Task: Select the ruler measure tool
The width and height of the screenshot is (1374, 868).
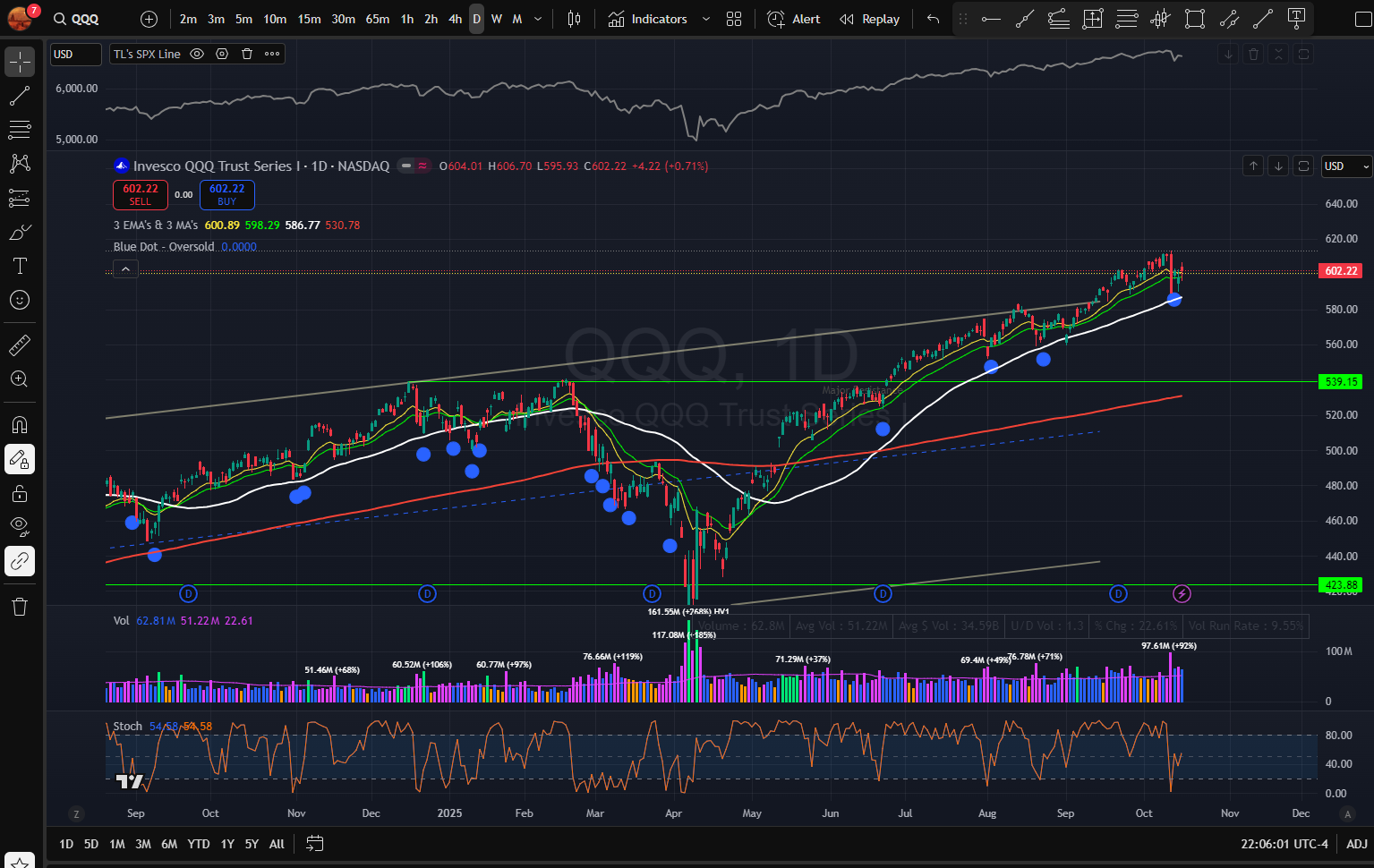Action: click(20, 345)
